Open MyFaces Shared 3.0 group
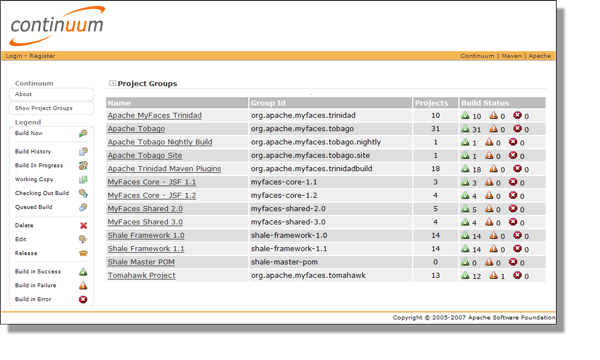Viewport: 600px width, 360px height. click(145, 222)
